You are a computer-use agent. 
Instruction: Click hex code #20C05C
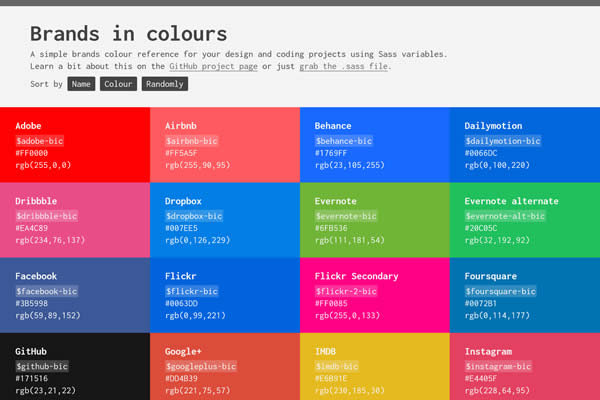481,228
